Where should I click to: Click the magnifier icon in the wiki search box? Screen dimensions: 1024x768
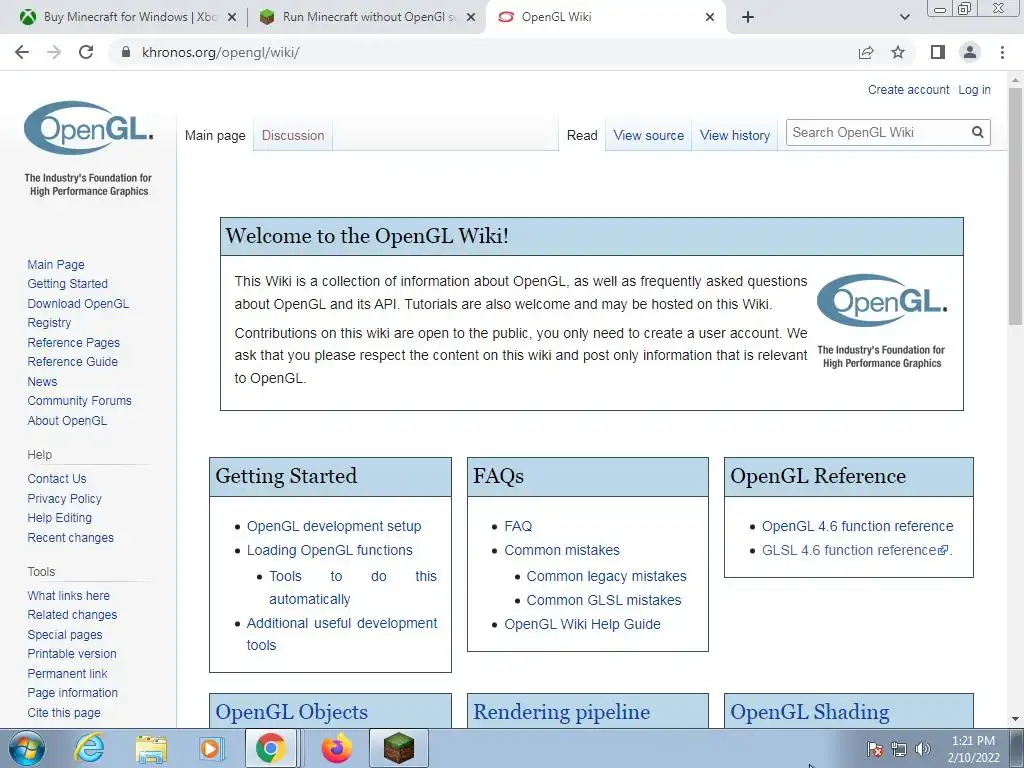[x=977, y=133]
